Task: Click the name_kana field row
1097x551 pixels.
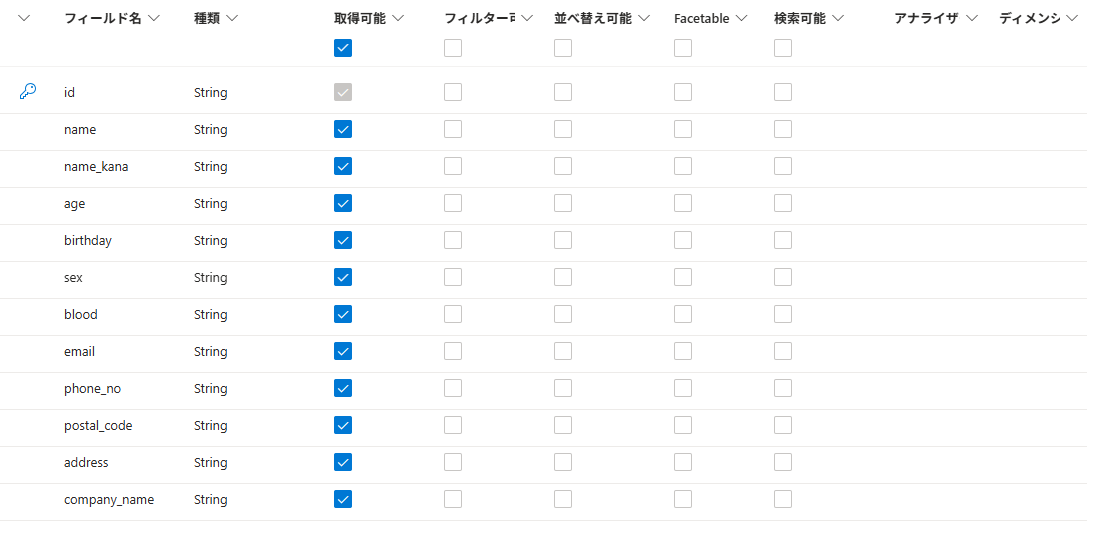Action: (x=96, y=166)
